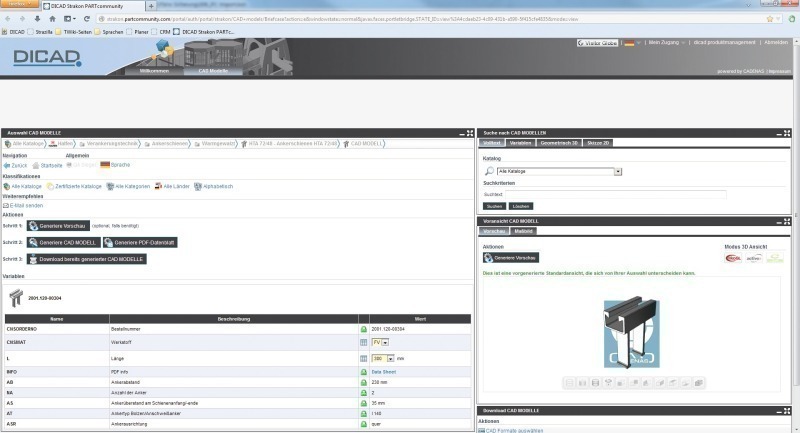The image size is (800, 433).
Task: Open the Halfen breadcrumb
Action: coord(62,144)
